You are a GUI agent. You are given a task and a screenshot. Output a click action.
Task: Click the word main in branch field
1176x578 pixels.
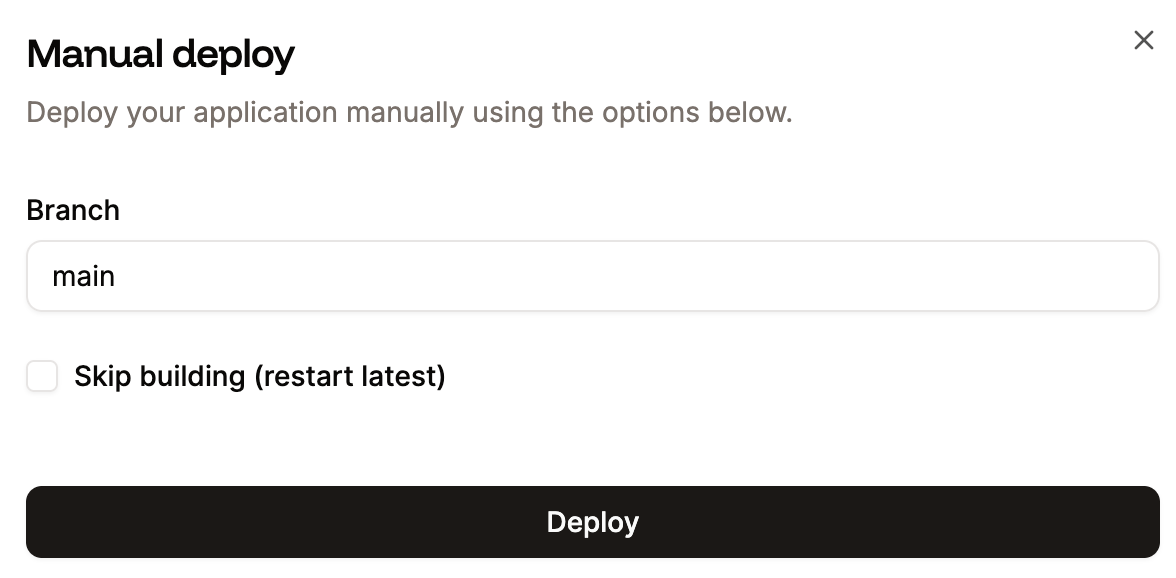tap(84, 276)
